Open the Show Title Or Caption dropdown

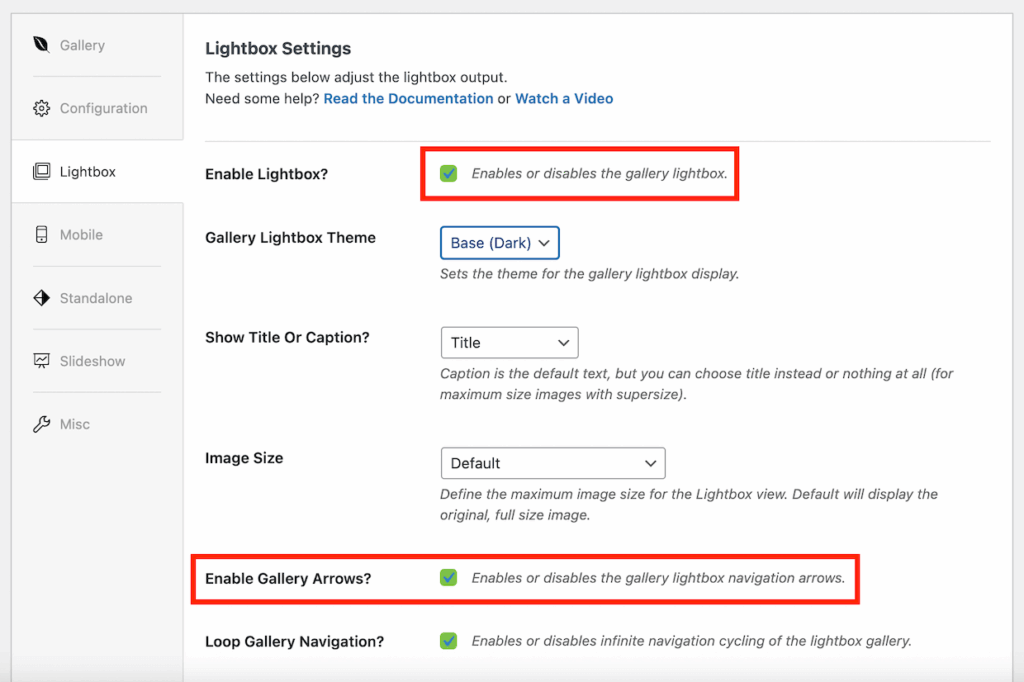click(509, 342)
